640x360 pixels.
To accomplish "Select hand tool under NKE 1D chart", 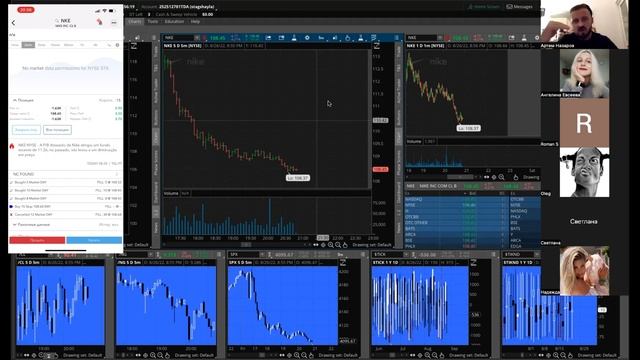I will [x=516, y=177].
